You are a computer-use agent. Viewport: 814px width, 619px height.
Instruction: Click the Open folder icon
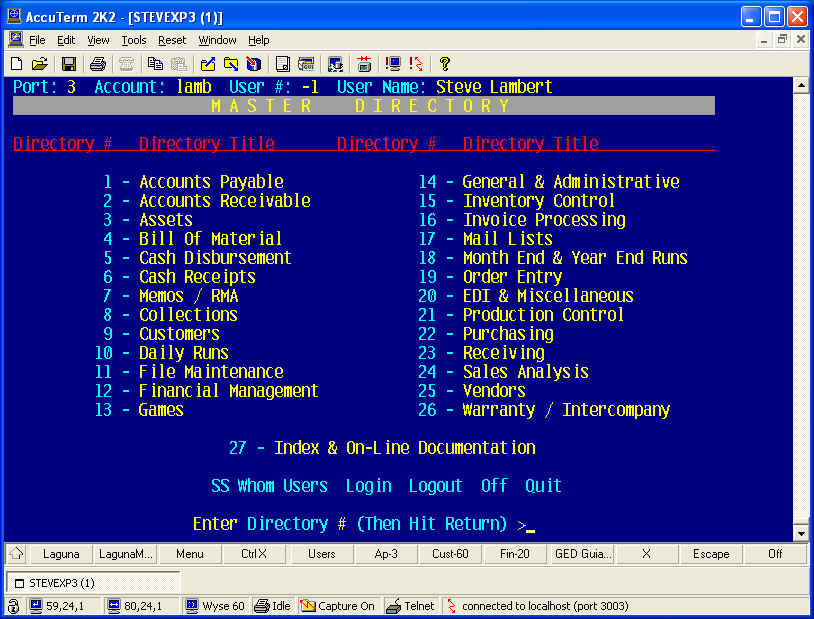[39, 64]
